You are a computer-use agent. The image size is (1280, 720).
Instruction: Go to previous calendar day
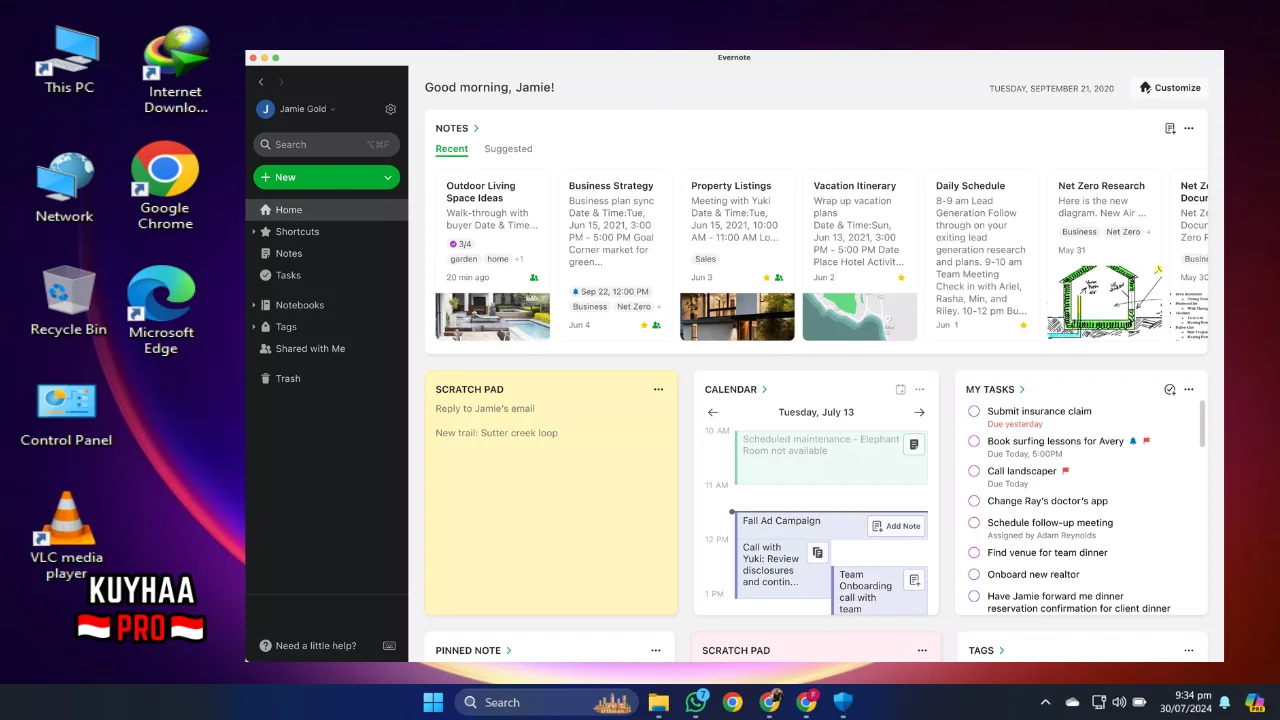[x=713, y=412]
